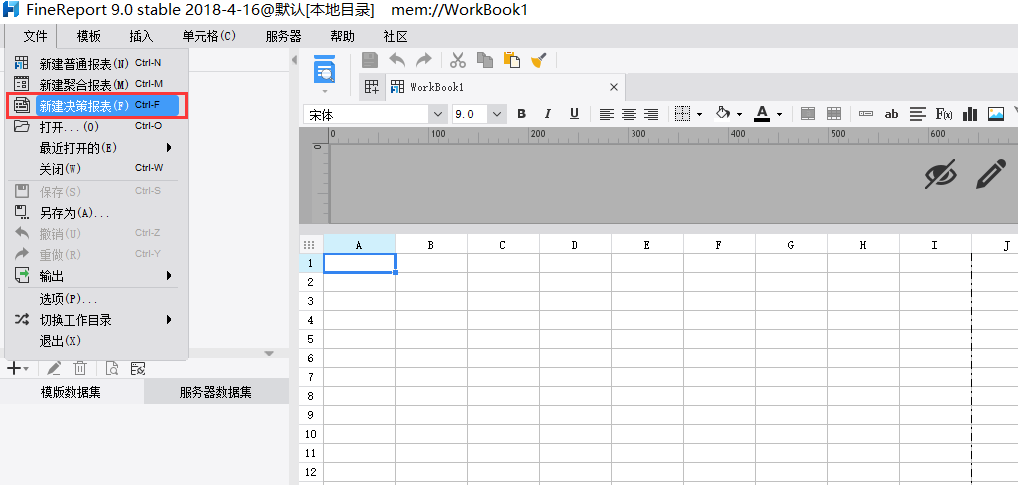Click the 'ab' plain text insert icon
Screen dimensions: 1018x485
(891, 115)
